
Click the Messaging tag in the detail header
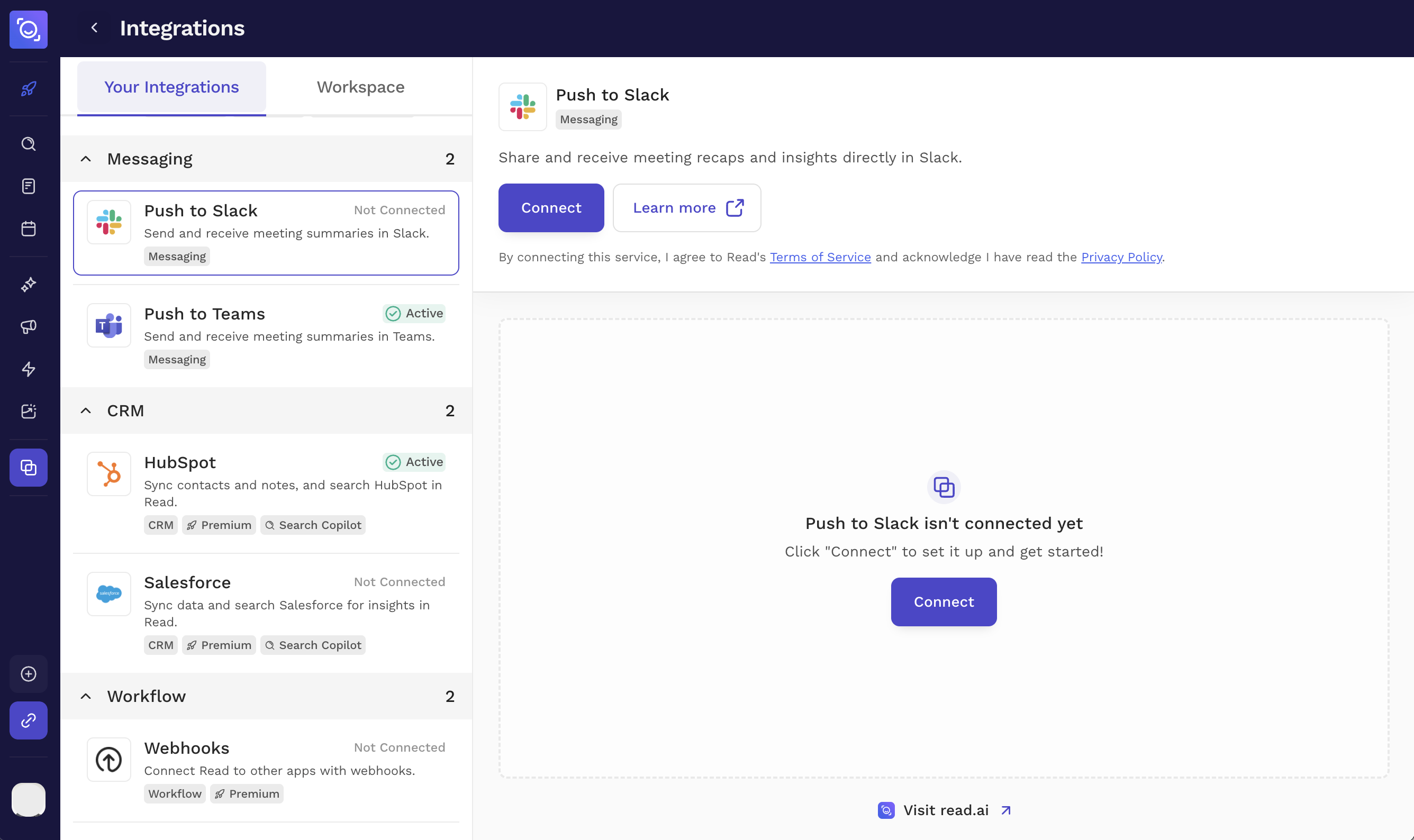[x=588, y=120]
